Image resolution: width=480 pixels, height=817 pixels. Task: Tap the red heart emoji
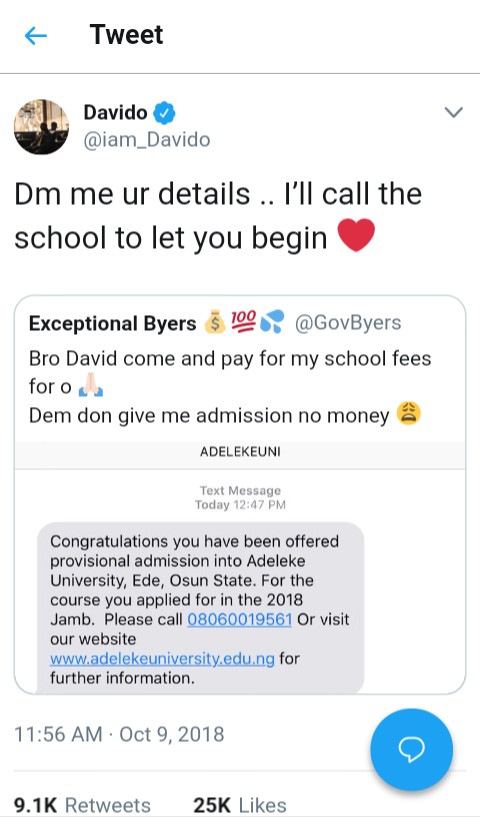pyautogui.click(x=356, y=235)
